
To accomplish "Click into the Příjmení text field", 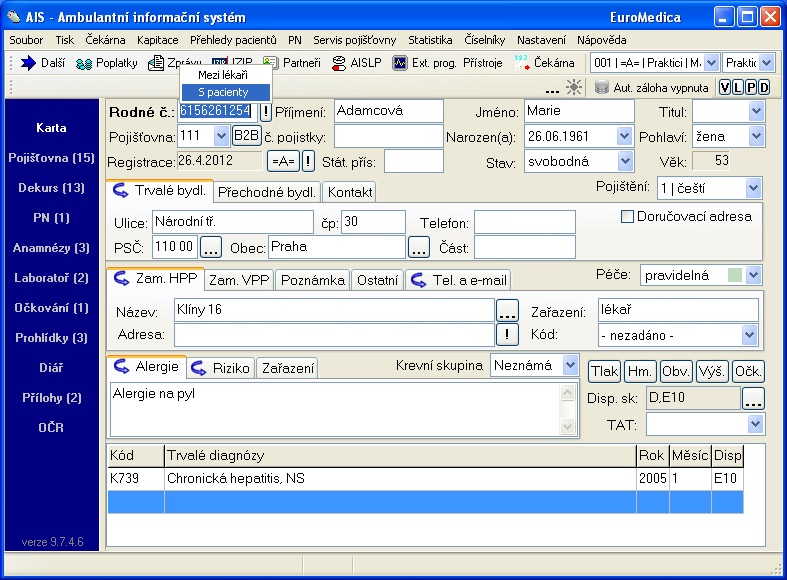I will click(x=388, y=111).
